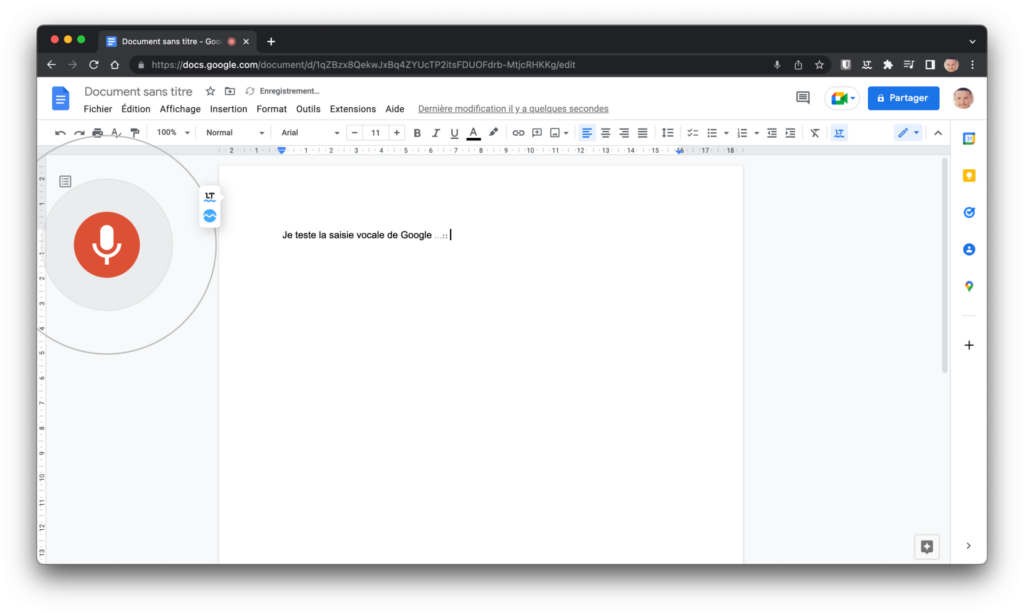Open the Normal paragraph style dropdown
1024x613 pixels.
click(x=234, y=133)
